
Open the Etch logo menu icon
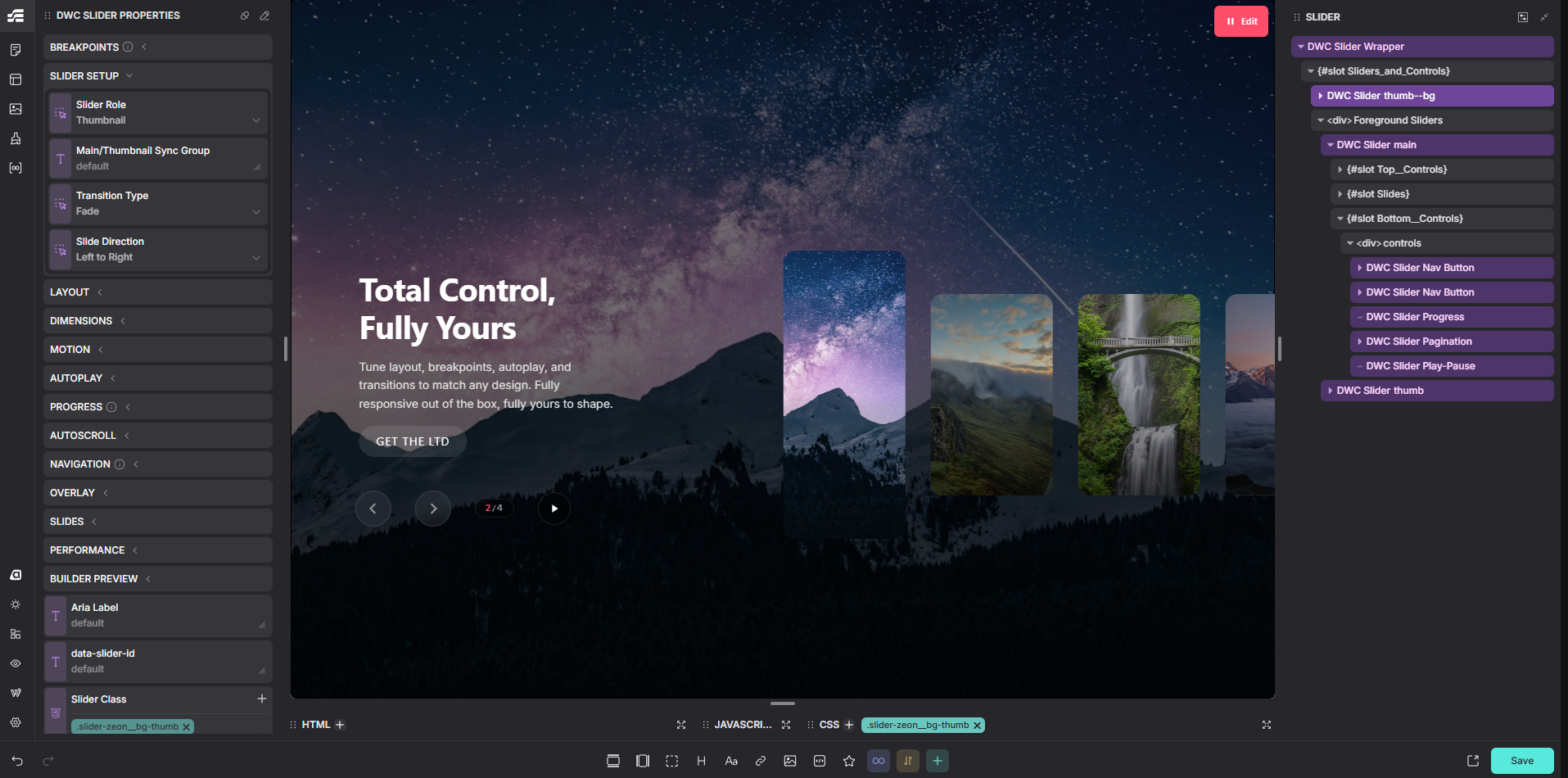[16, 16]
